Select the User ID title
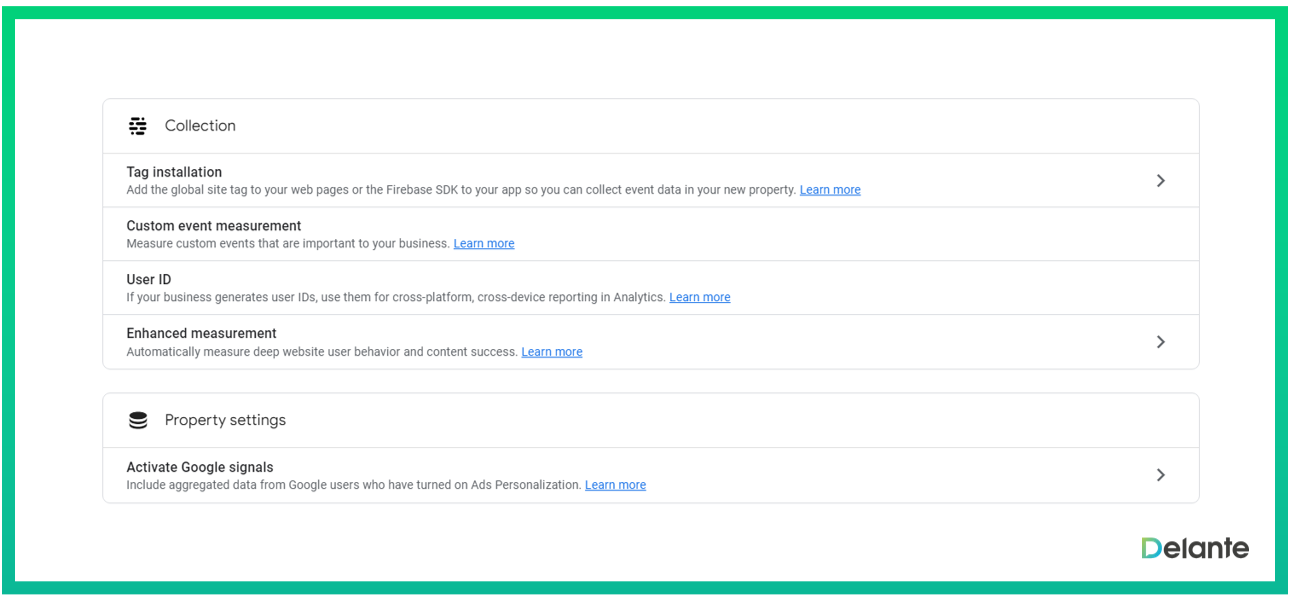This screenshot has height=596, width=1292. coord(149,280)
